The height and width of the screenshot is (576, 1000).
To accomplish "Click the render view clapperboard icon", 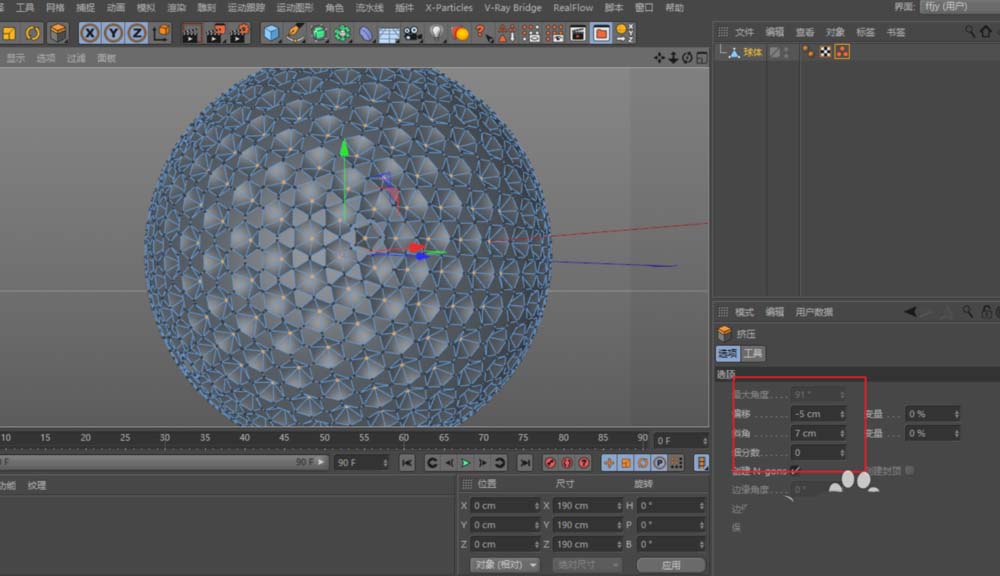I will [x=190, y=33].
